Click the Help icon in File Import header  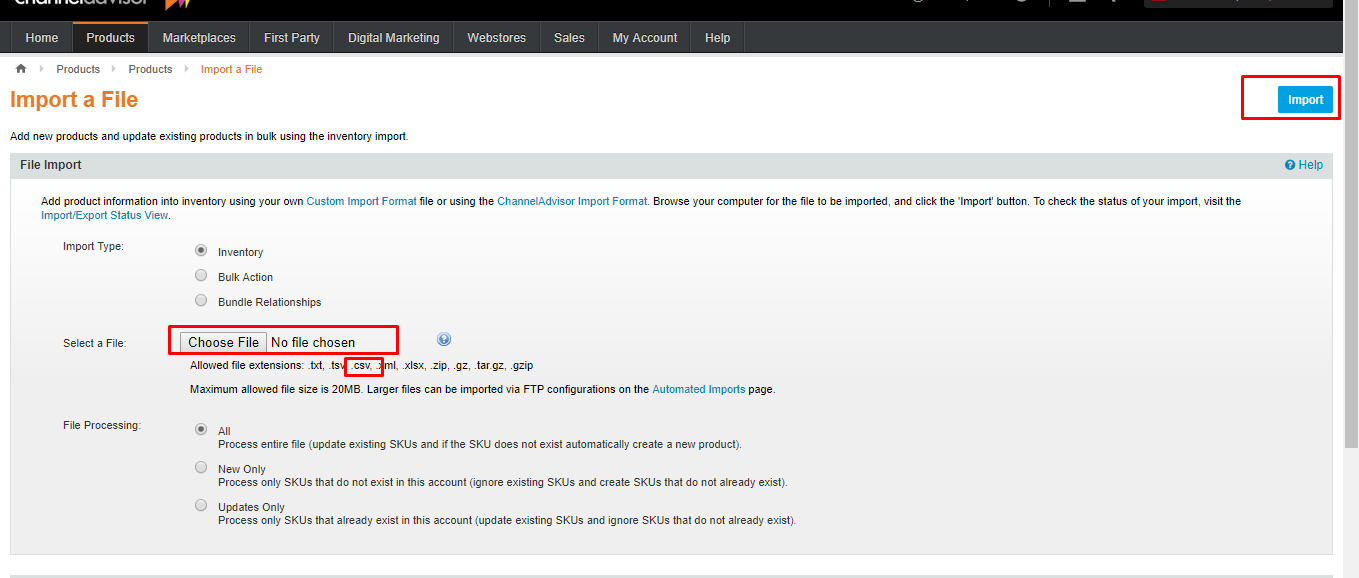click(x=1290, y=165)
